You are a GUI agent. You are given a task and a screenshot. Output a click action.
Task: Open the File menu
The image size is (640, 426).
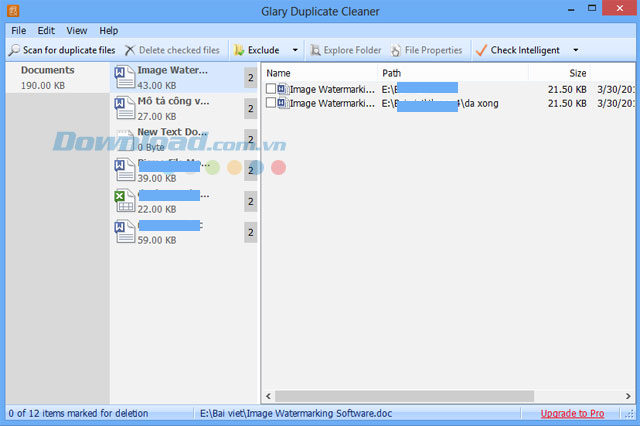18,31
